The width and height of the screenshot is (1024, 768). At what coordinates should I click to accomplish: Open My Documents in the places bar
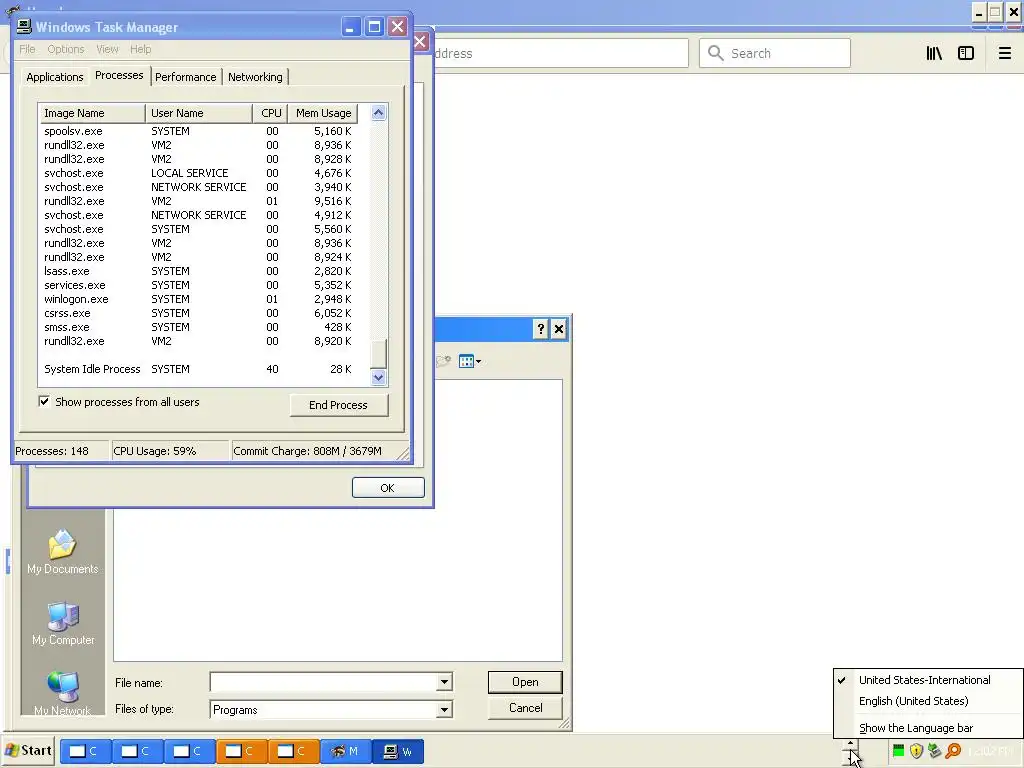click(x=63, y=552)
